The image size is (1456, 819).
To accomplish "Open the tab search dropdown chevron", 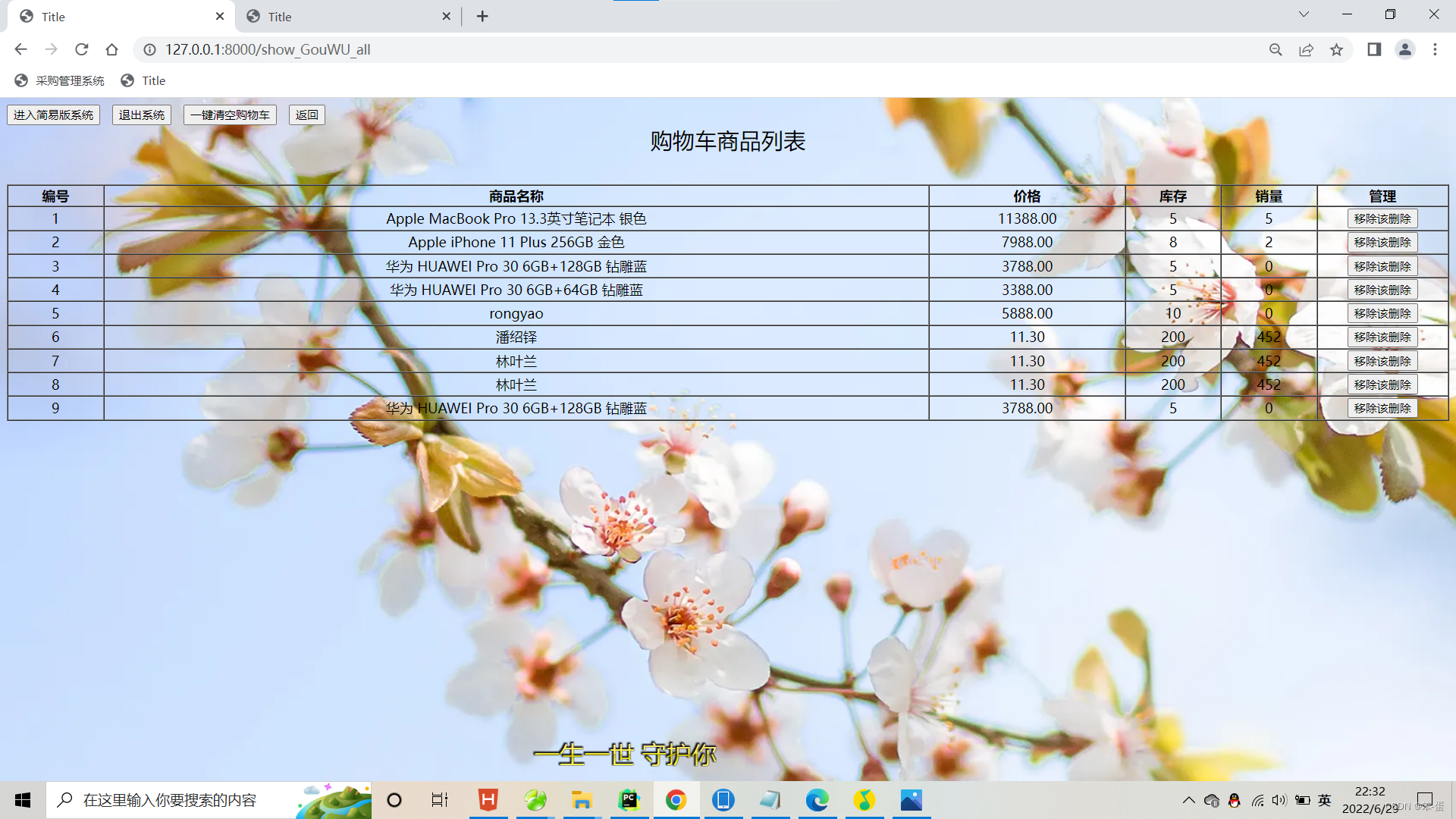I will coord(1304,14).
